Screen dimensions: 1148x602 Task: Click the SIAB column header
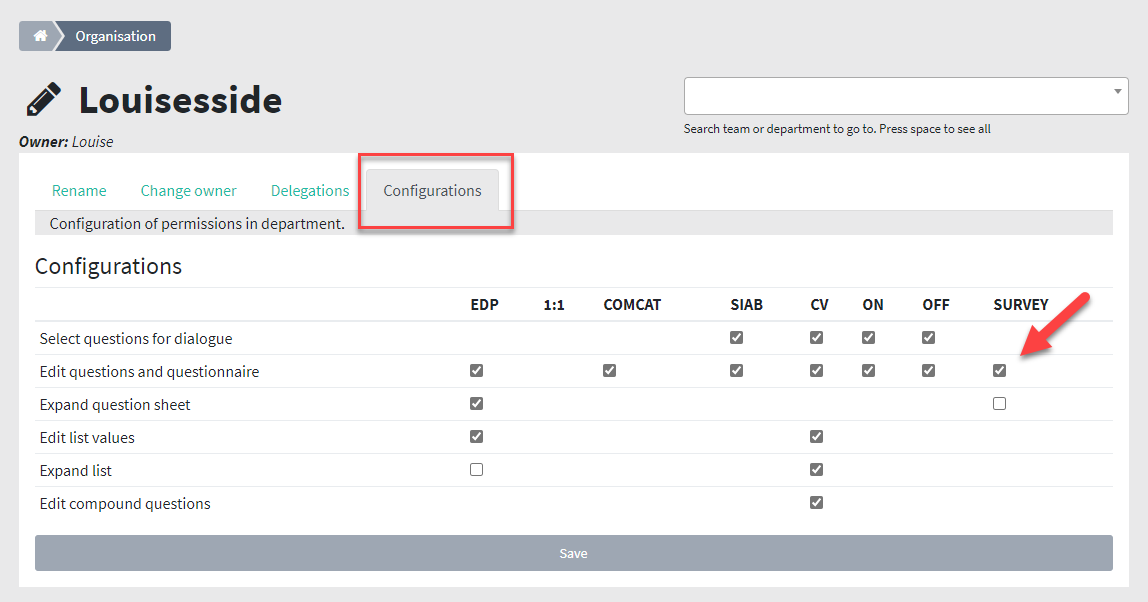click(746, 305)
